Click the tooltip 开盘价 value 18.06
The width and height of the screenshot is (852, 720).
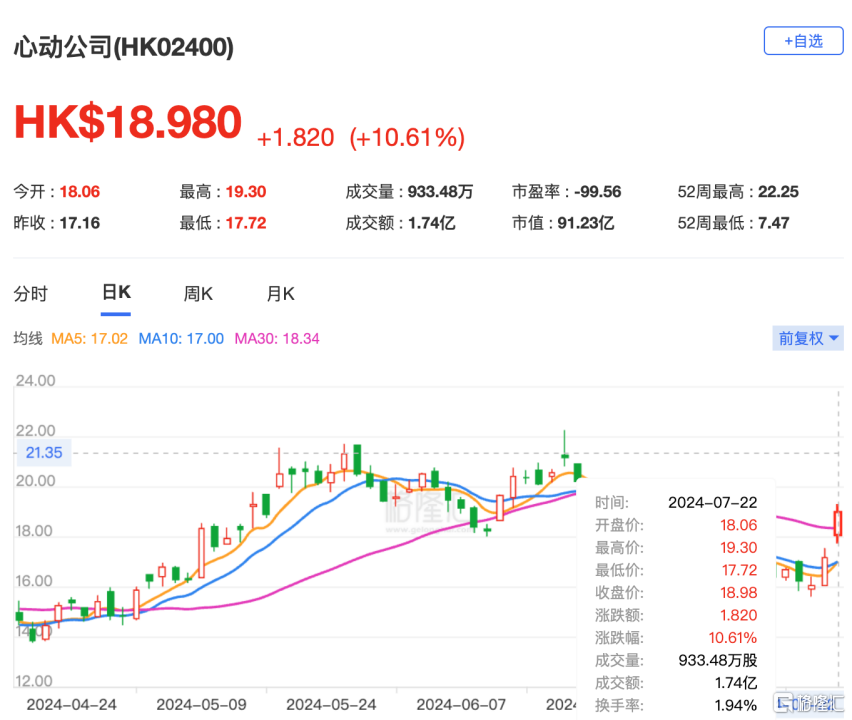[x=738, y=525]
